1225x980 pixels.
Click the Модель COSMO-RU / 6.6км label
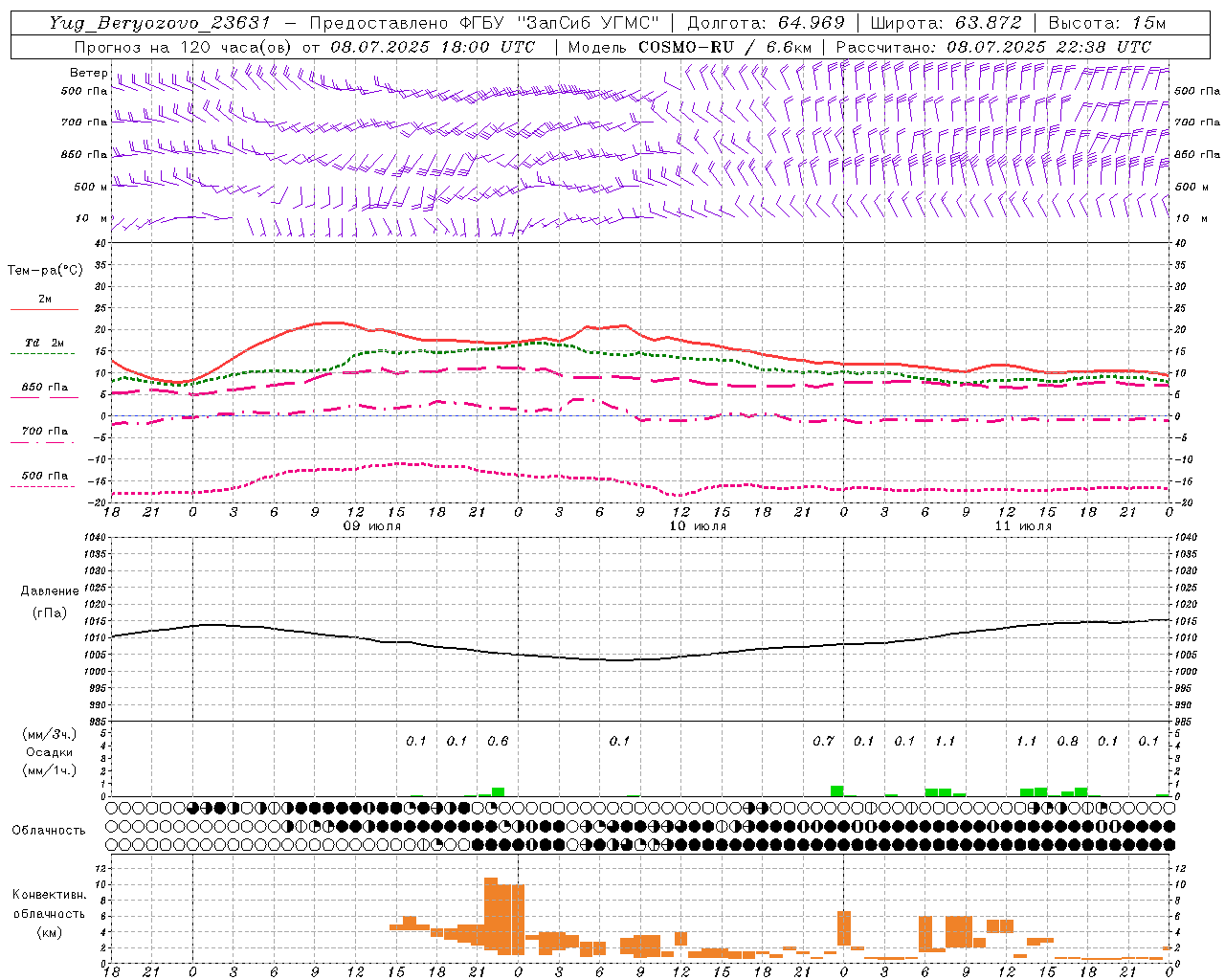(690, 47)
